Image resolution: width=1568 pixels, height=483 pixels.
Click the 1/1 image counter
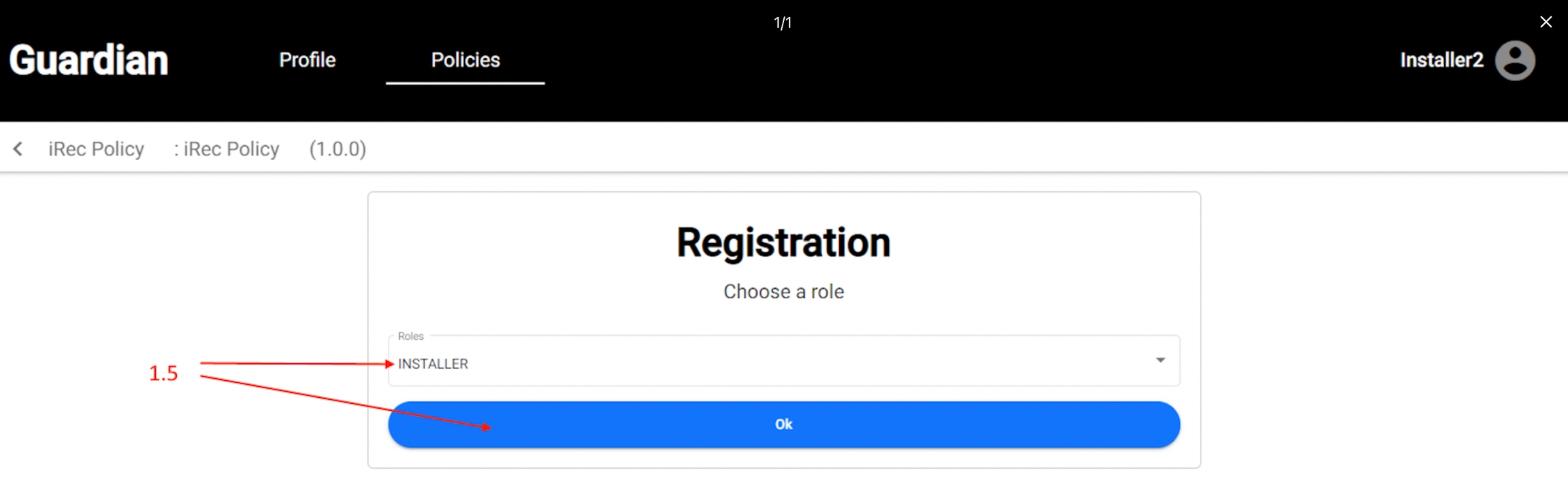click(783, 23)
